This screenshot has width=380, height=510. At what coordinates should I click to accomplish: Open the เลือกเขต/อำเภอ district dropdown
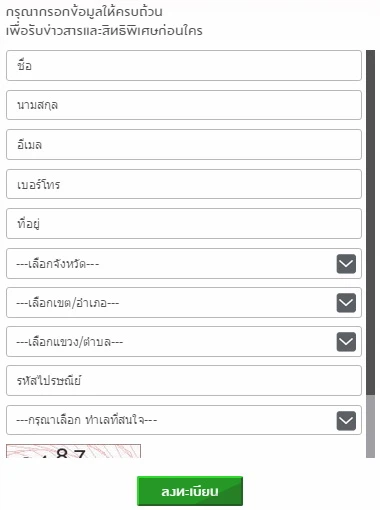point(184,303)
